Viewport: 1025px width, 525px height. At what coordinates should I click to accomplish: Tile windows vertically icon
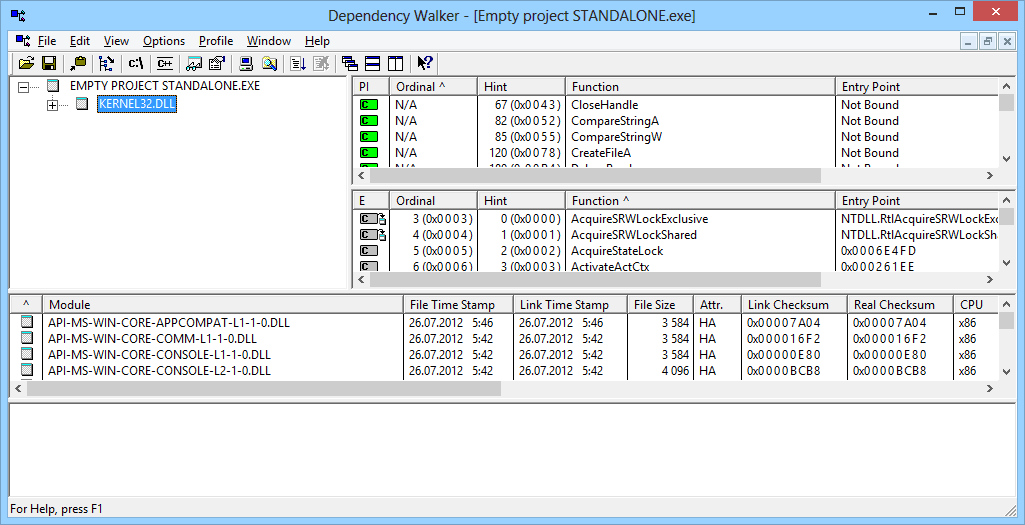pos(395,63)
